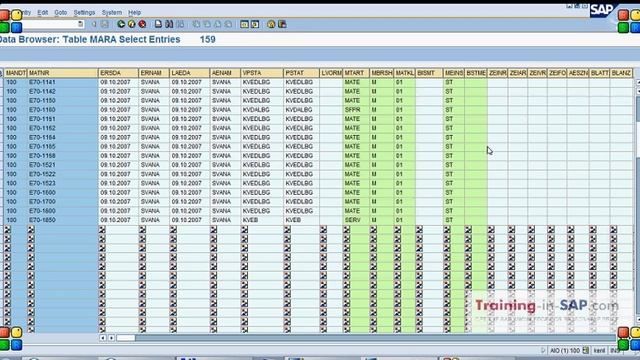This screenshot has width=640, height=360.
Task: Click material number cell E70-1521
Action: tap(62, 165)
